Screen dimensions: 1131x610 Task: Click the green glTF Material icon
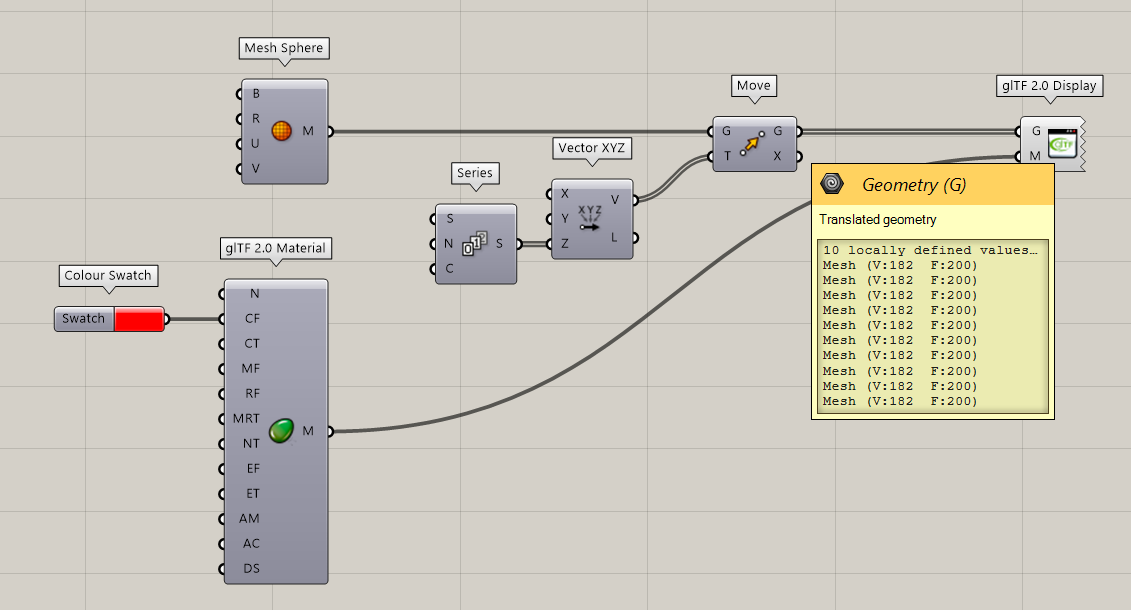[x=281, y=431]
